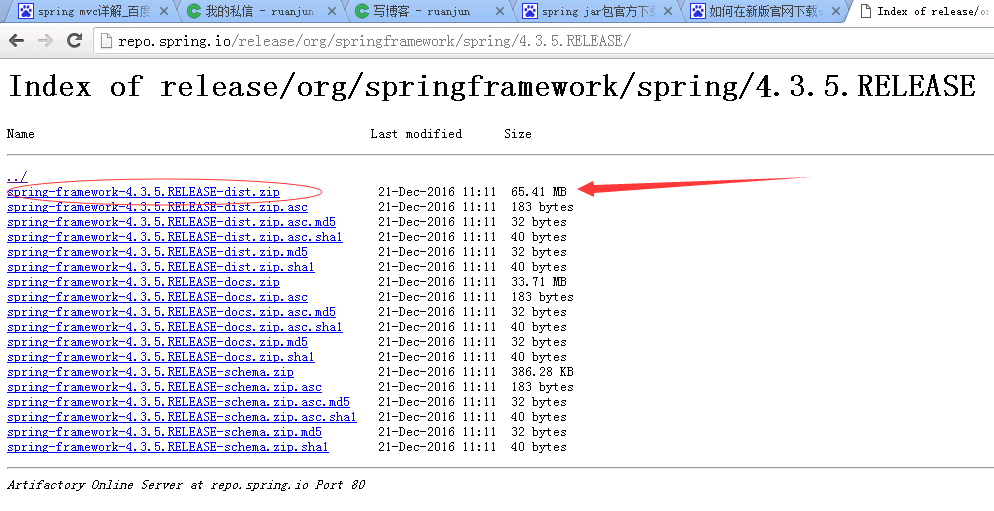Download spring-framework-4.3.5.RELEASE-schema.zip
The width and height of the screenshot is (994, 511).
click(150, 372)
